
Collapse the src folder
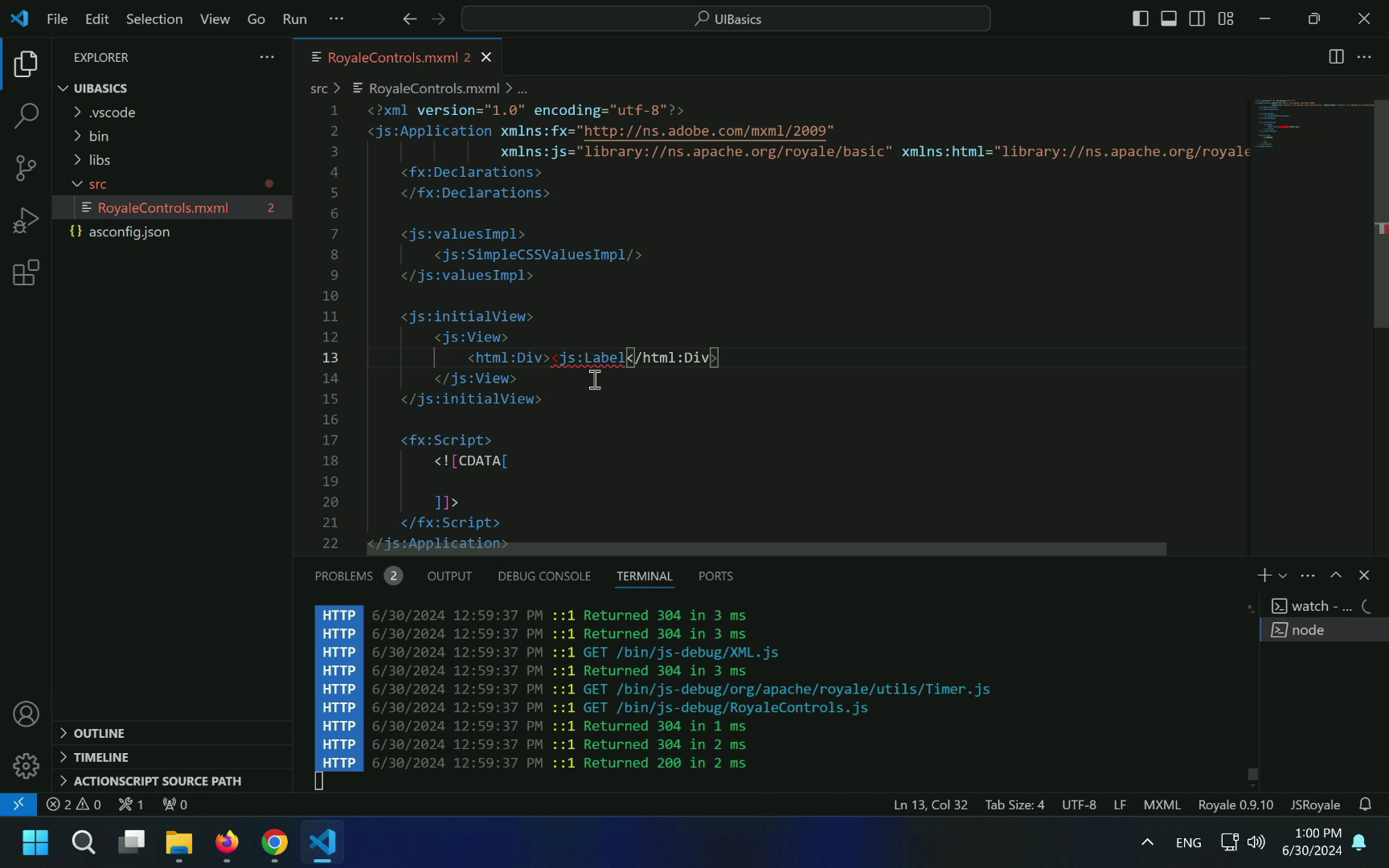click(x=172, y=184)
